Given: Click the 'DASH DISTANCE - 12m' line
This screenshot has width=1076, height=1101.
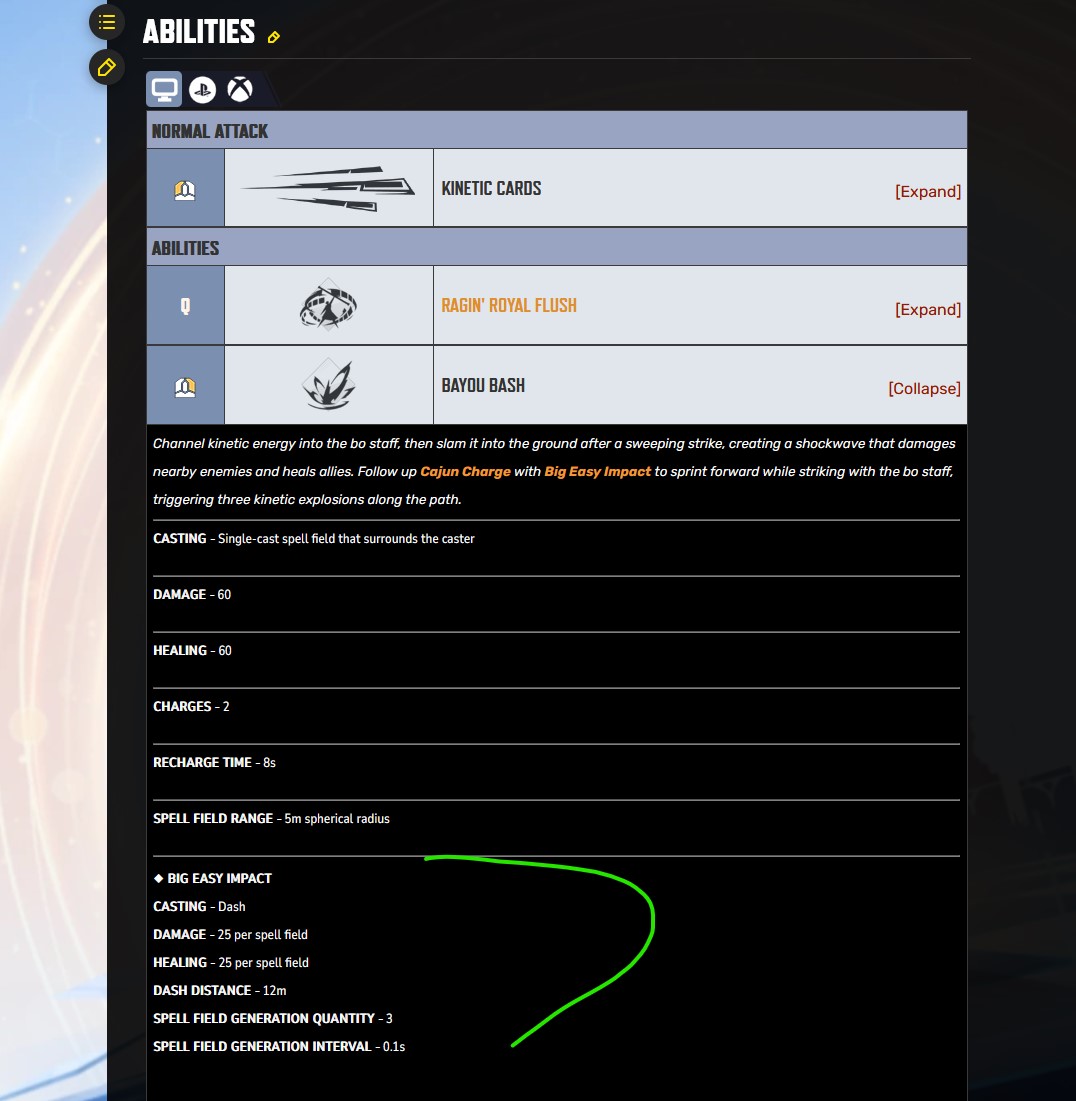Looking at the screenshot, I should click(x=220, y=991).
